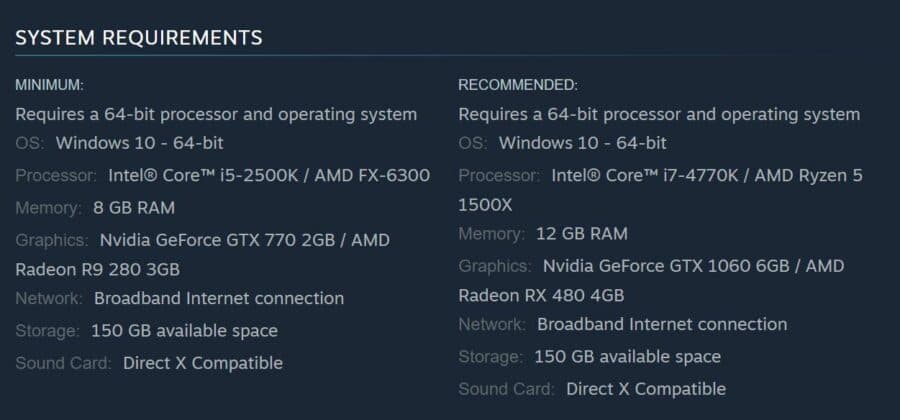Click minimum Direct X Compatible sound card

202,363
